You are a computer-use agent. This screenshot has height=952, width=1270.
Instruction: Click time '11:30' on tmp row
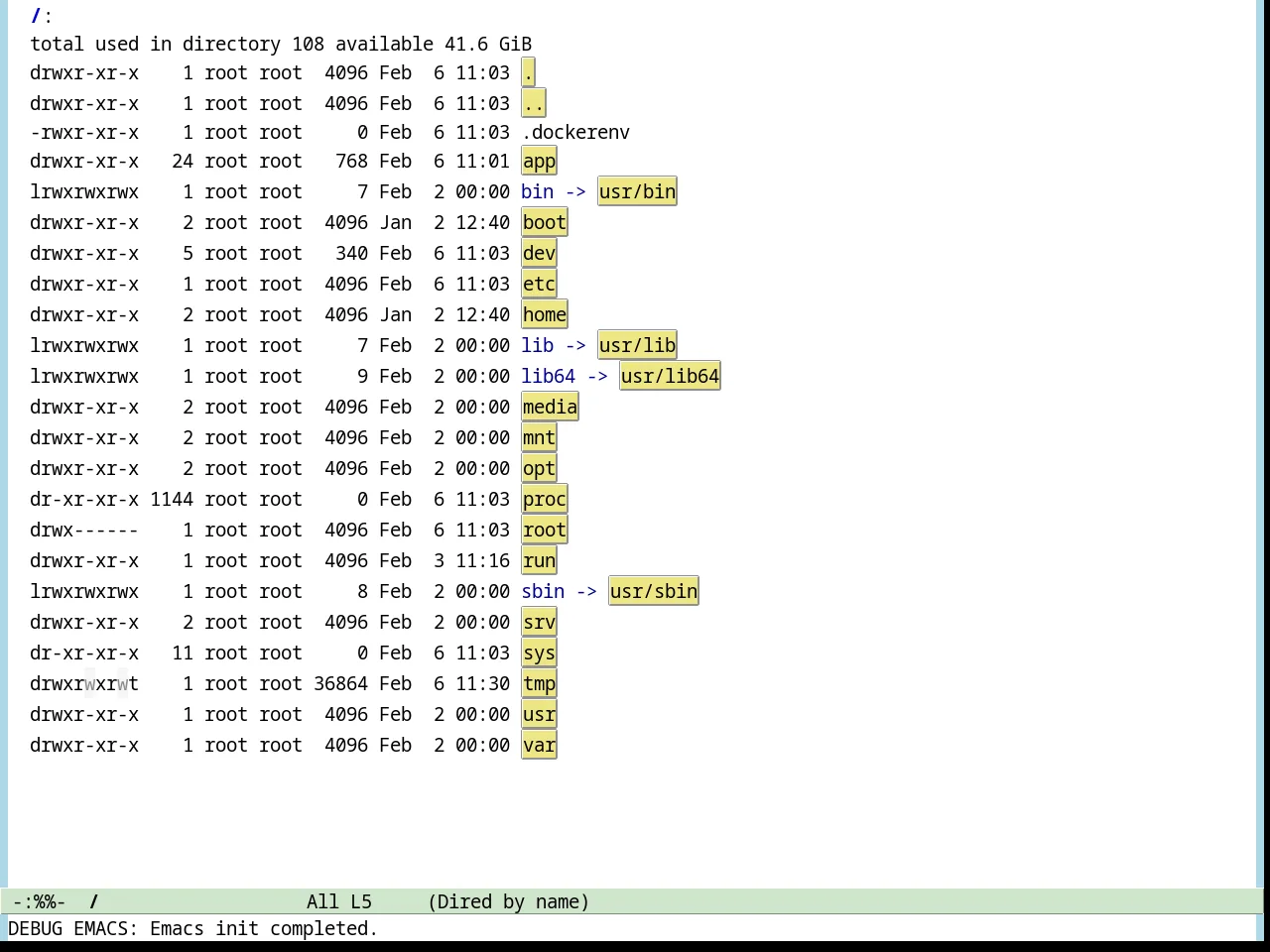point(483,684)
